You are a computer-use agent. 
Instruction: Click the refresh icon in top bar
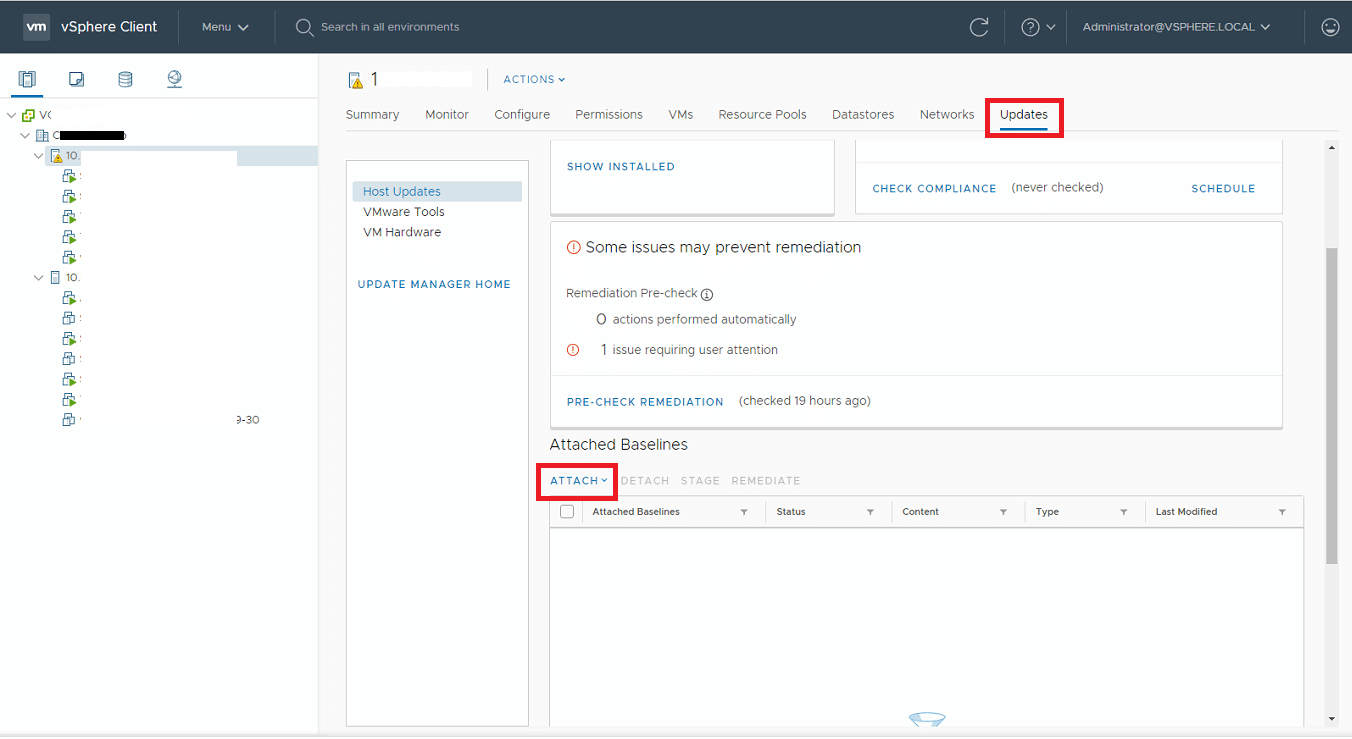[x=979, y=27]
